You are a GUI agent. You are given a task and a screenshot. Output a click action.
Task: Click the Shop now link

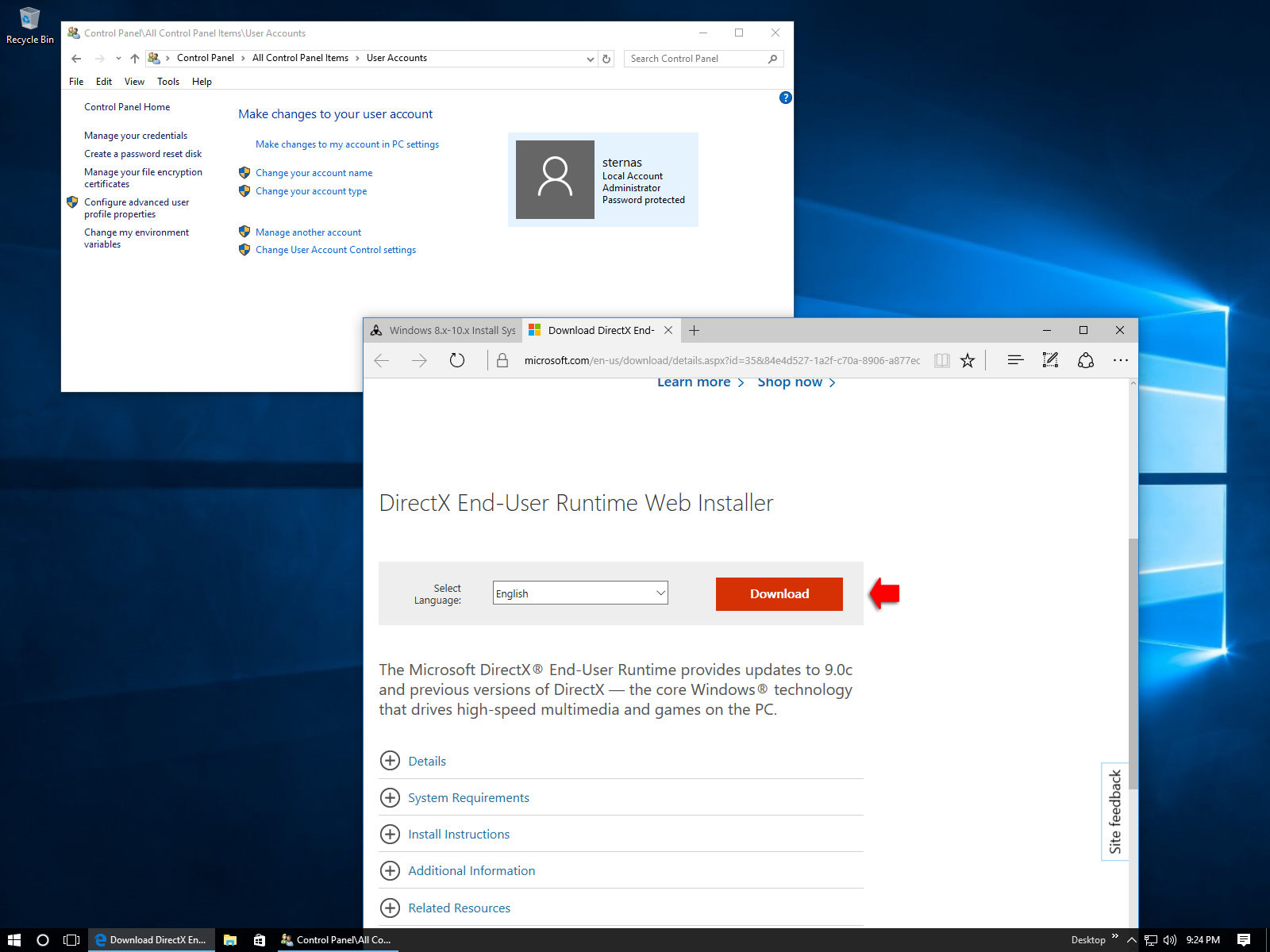pos(796,382)
